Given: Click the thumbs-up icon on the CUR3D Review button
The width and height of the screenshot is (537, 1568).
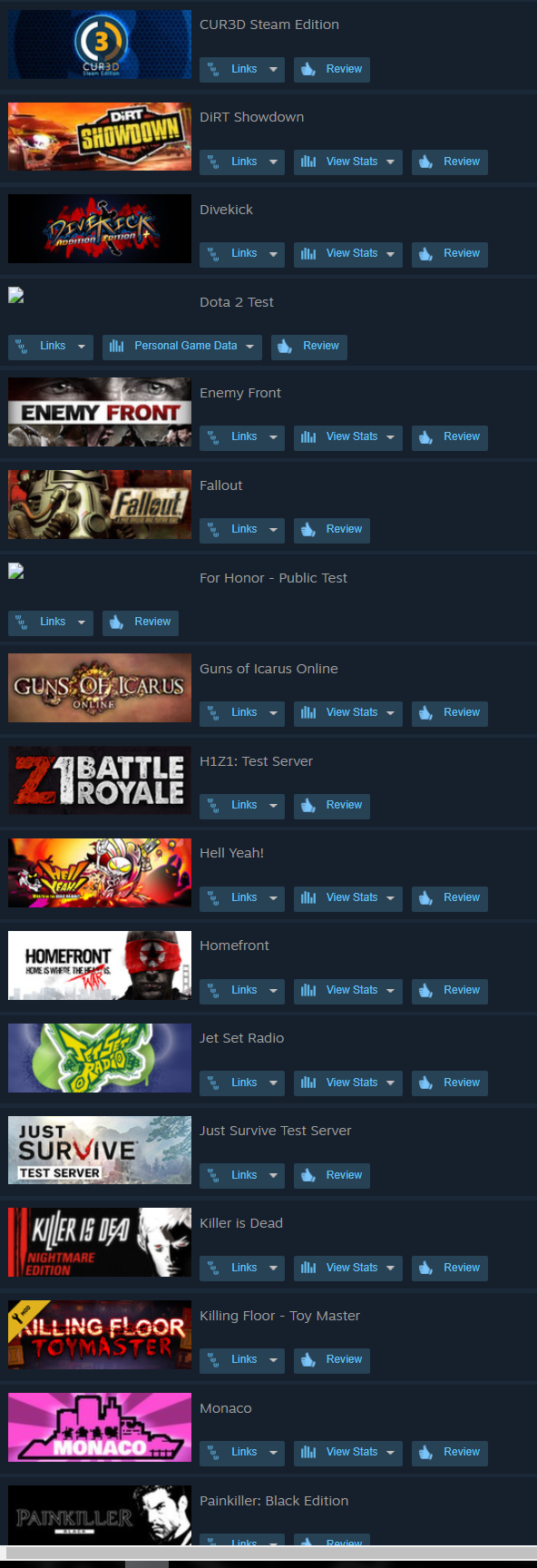Looking at the screenshot, I should tap(308, 69).
